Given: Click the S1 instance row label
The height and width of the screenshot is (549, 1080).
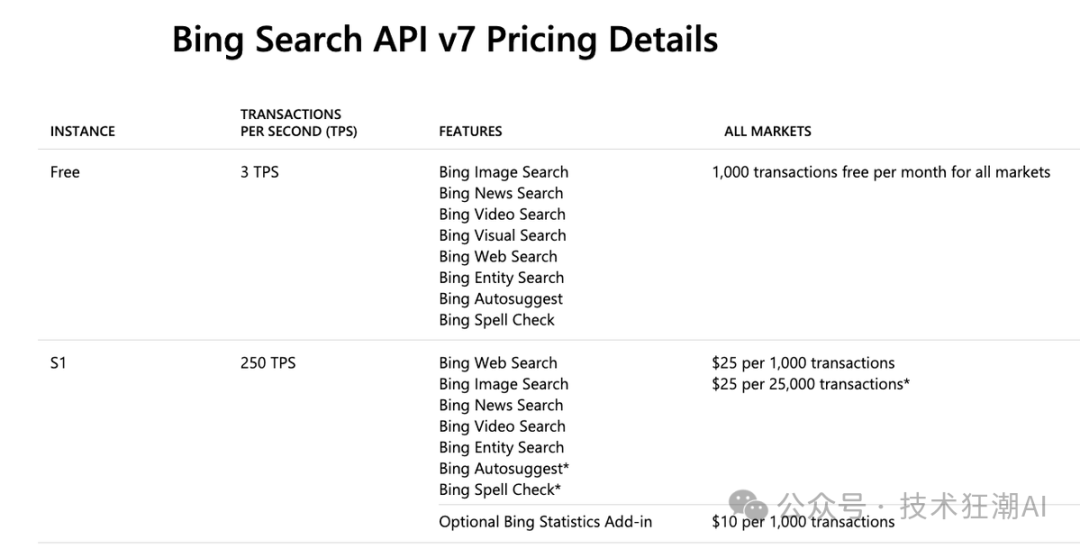Looking at the screenshot, I should tap(58, 363).
